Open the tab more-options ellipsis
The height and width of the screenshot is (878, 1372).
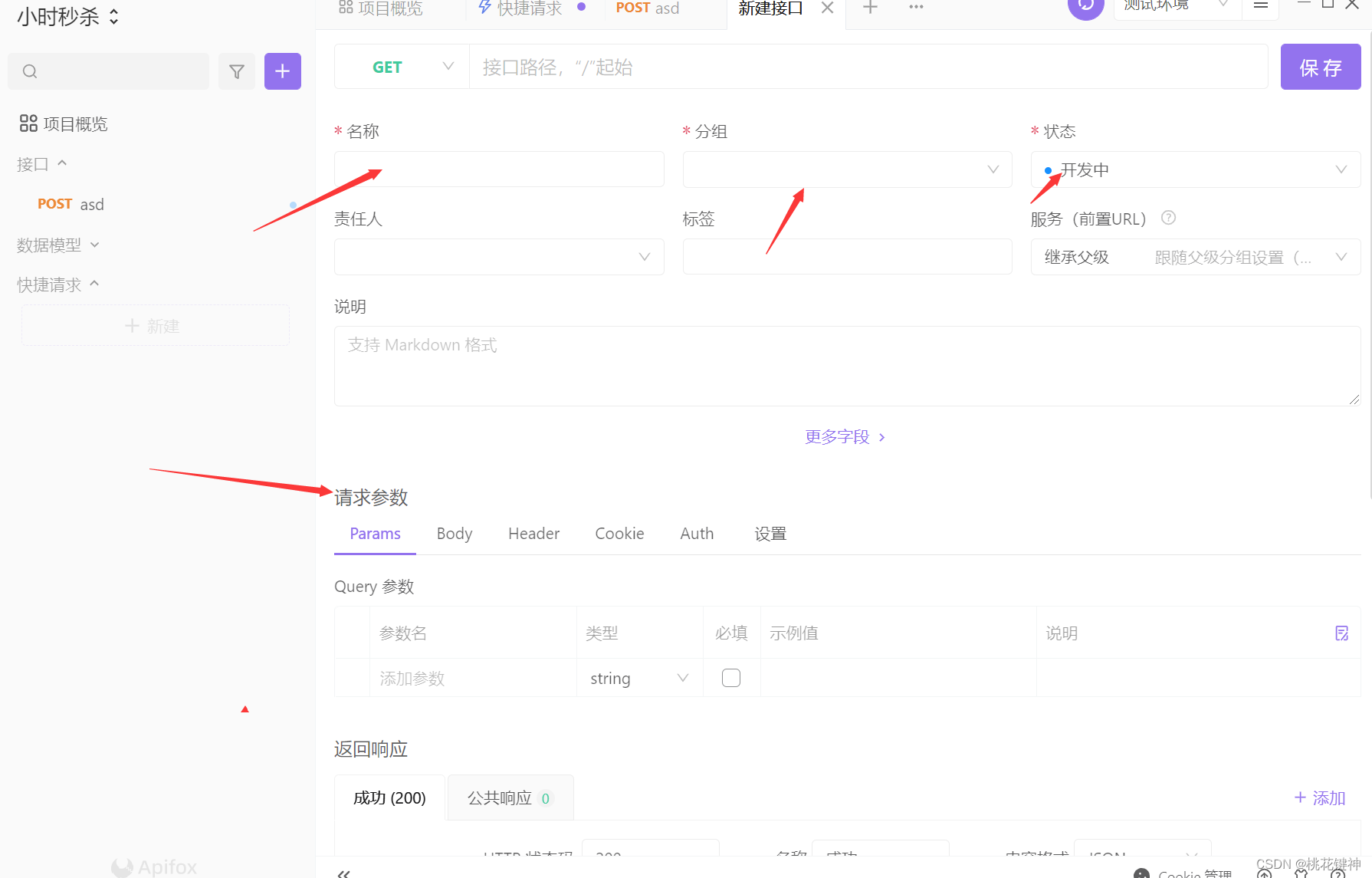pos(916,7)
